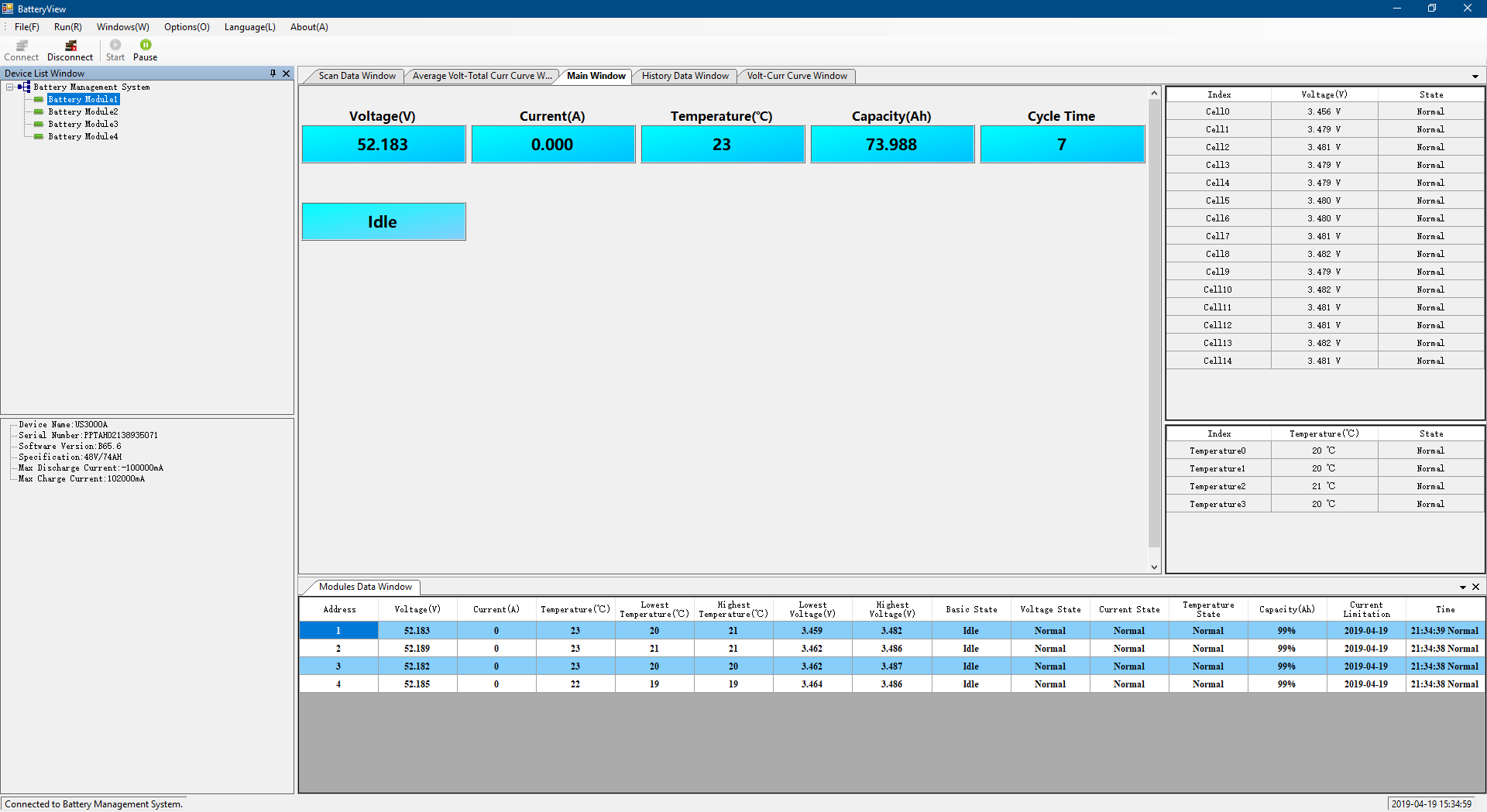1487x812 pixels.
Task: Collapse the Battery Management System tree node
Action: pyautogui.click(x=10, y=87)
